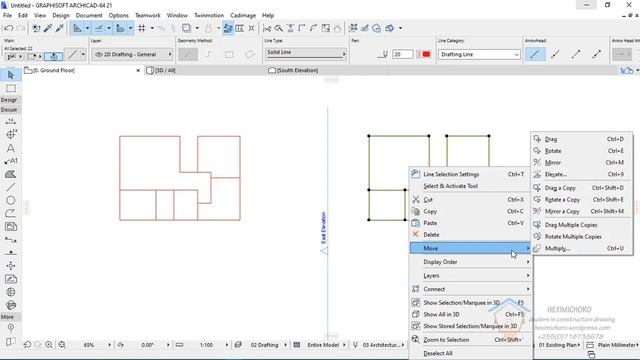Click the pen number field showing 20
This screenshot has height=360, width=640.
pyautogui.click(x=403, y=54)
